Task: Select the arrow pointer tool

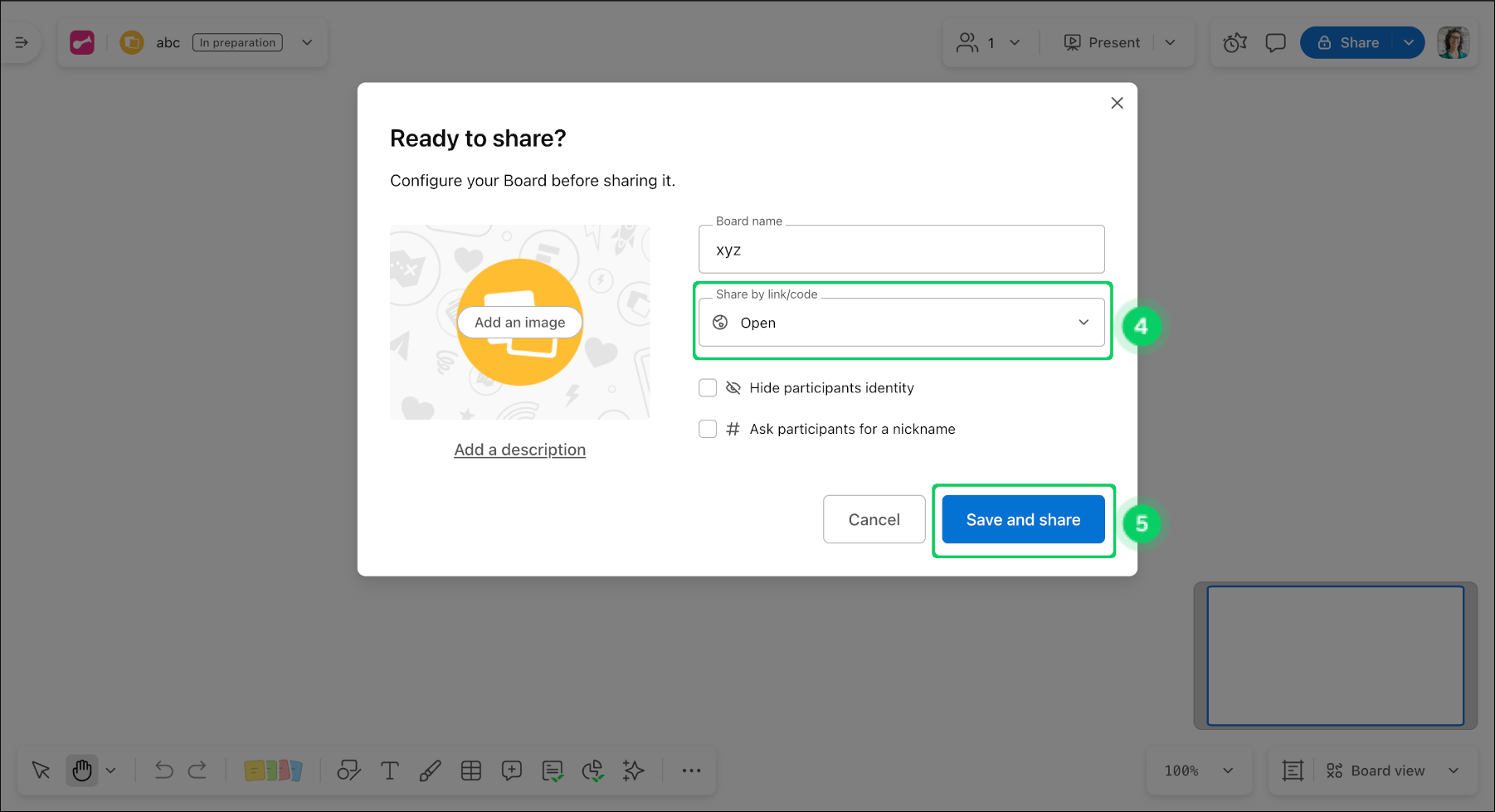Action: (x=41, y=771)
